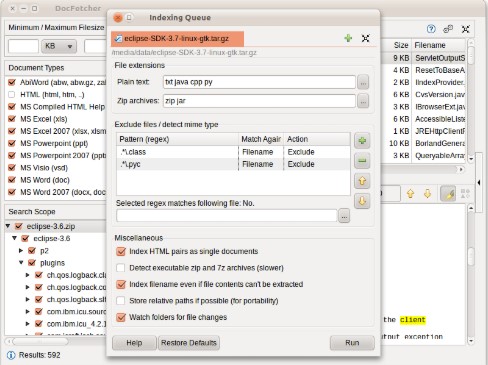Click the expand icon next to queue tab
Image resolution: width=488 pixels, height=365 pixels.
click(x=366, y=38)
